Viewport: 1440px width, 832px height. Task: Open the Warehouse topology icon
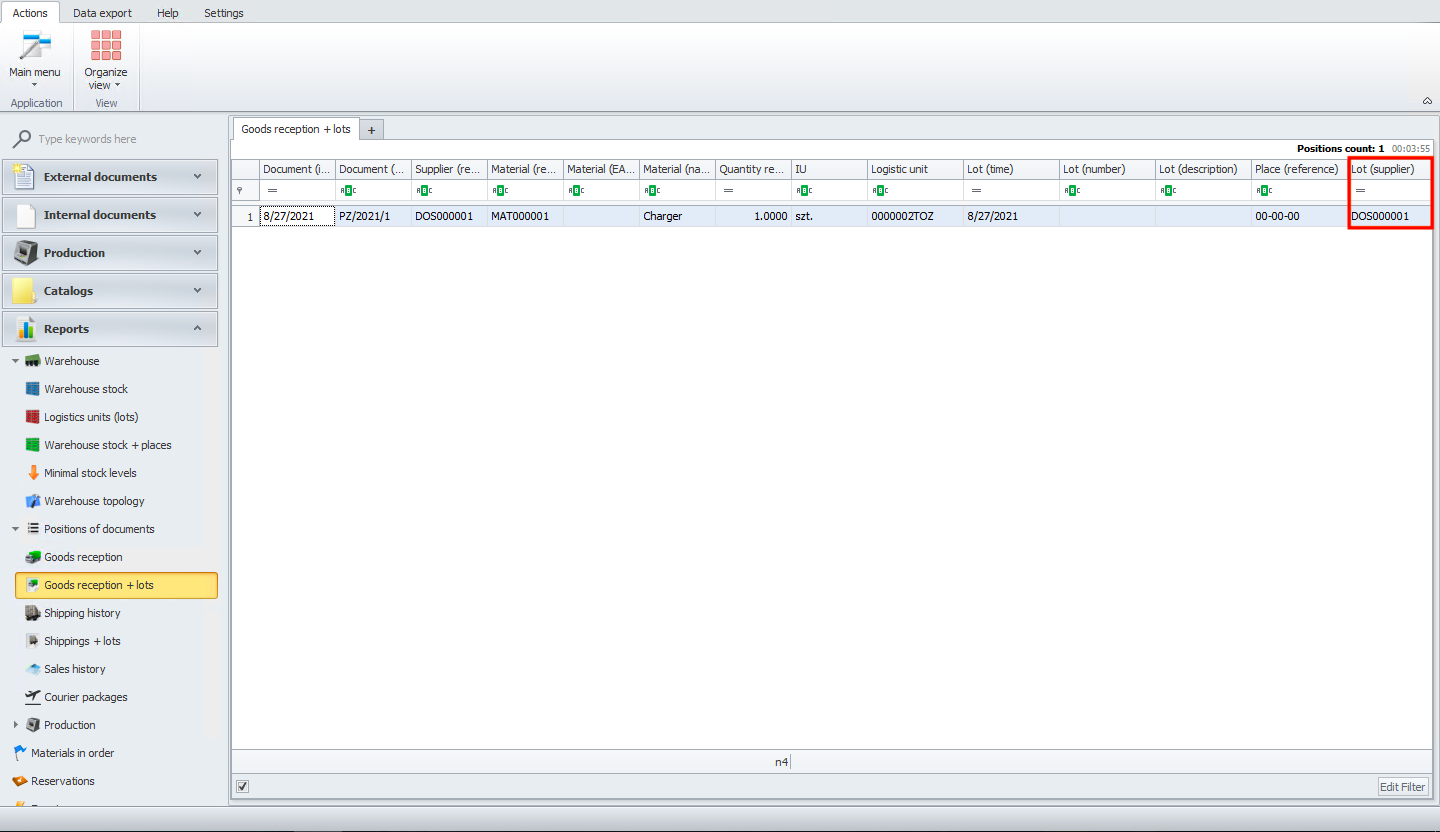[33, 501]
